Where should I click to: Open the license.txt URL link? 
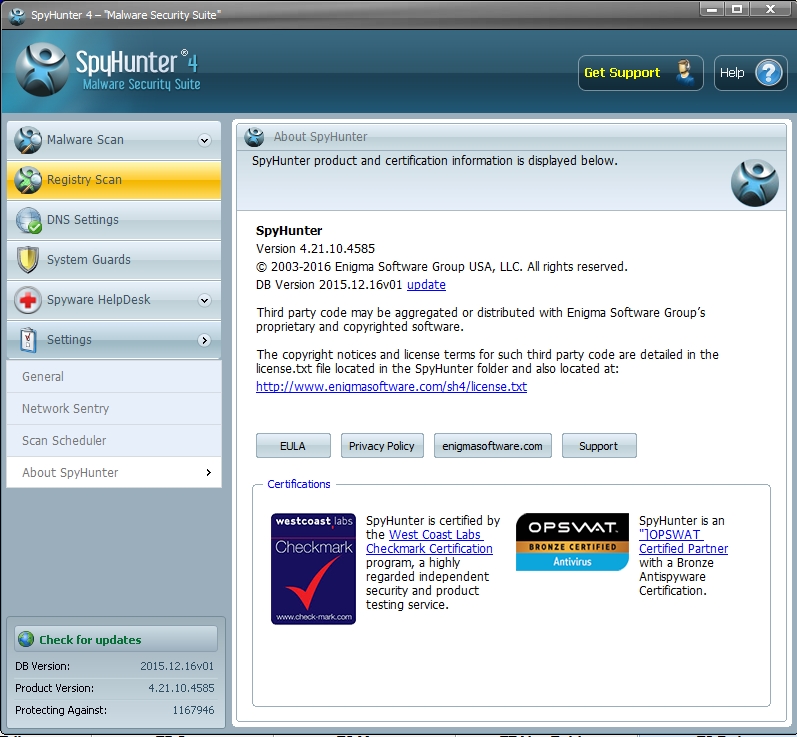[391, 387]
